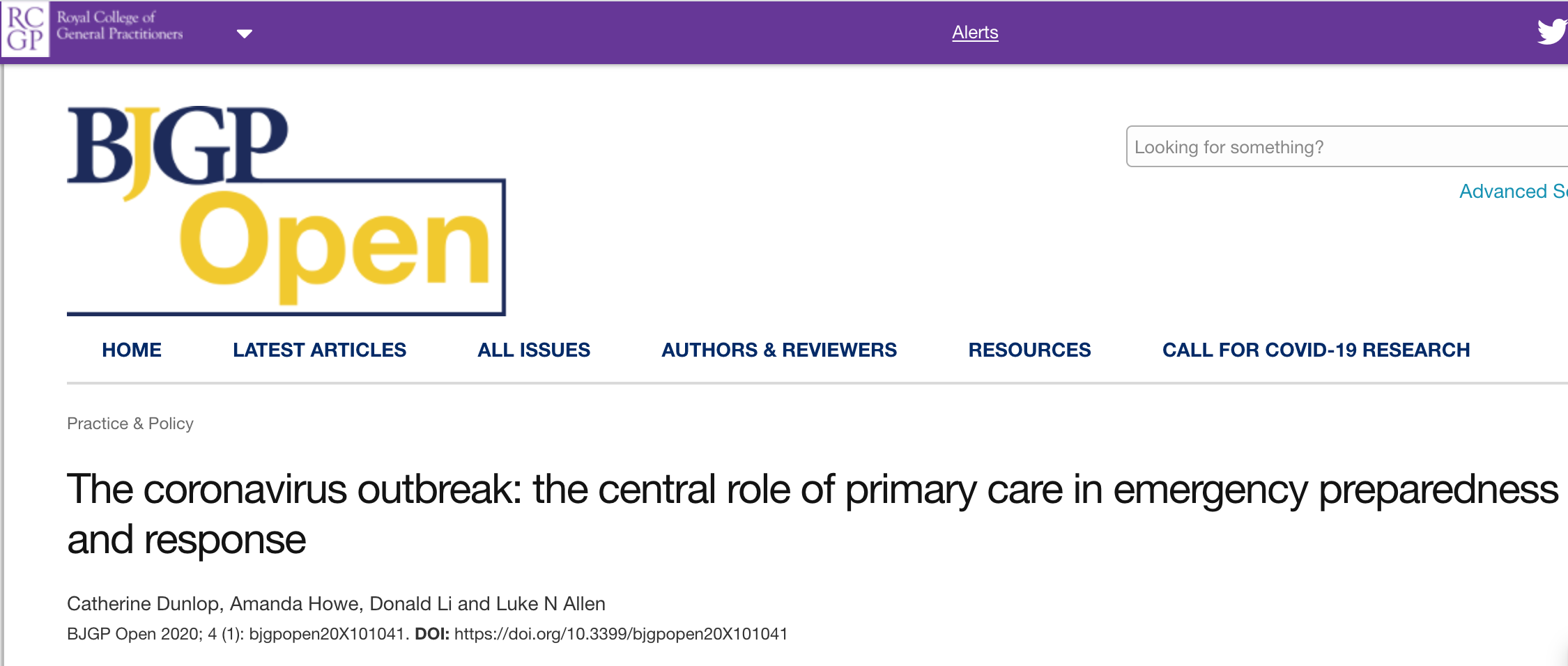Focus the 'Looking for something?' search field
Viewport: 1568px width, 666px height.
[x=1345, y=147]
